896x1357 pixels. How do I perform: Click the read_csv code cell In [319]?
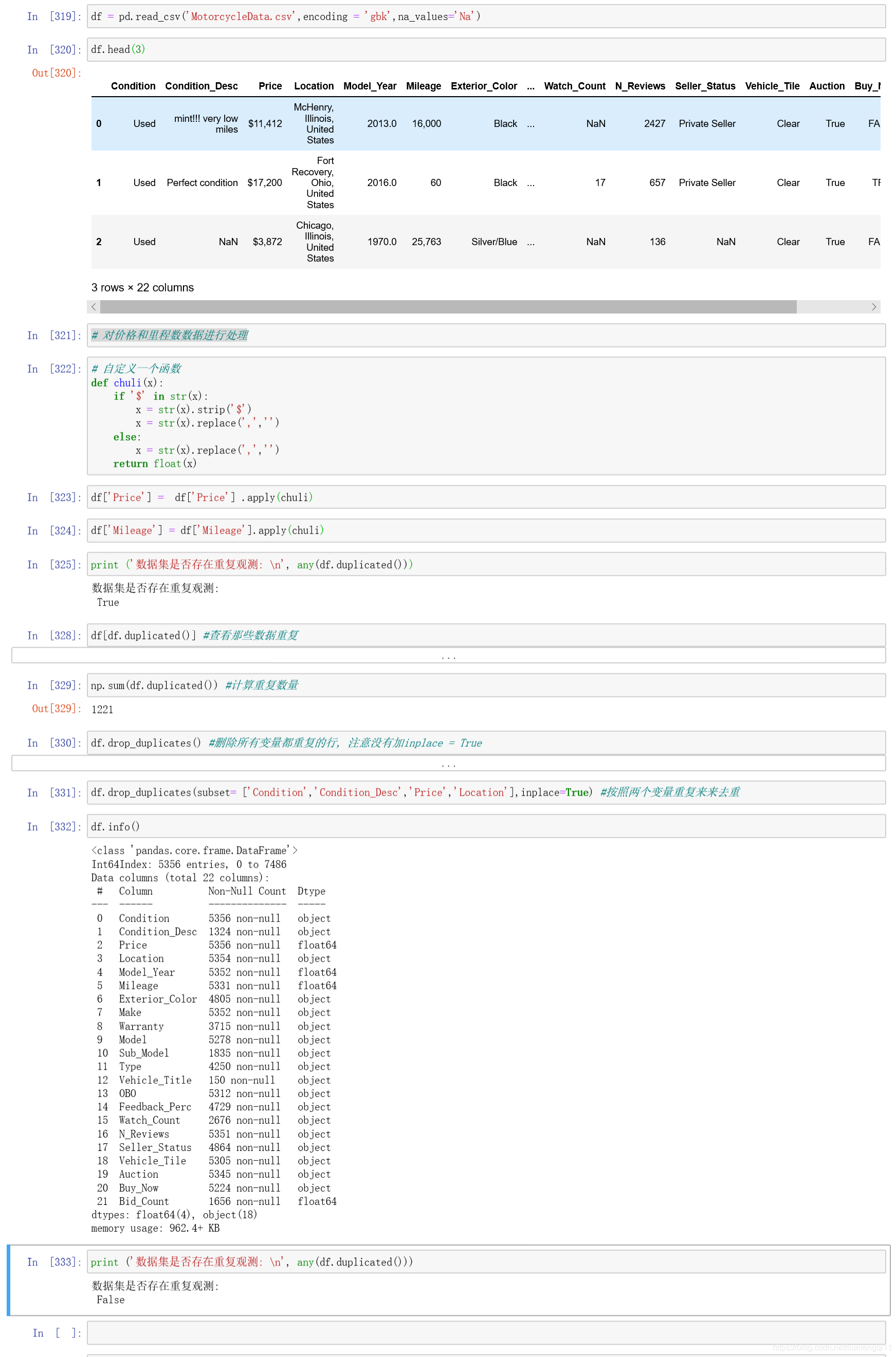[486, 16]
